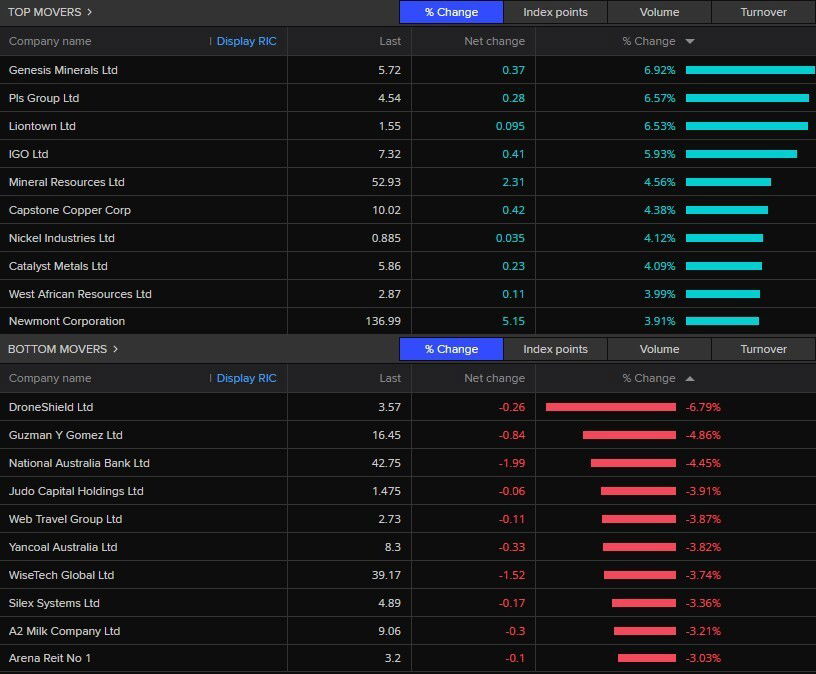Expand the BOTTOM MOVERS heading chevron
This screenshot has height=674, width=816.
[x=115, y=349]
